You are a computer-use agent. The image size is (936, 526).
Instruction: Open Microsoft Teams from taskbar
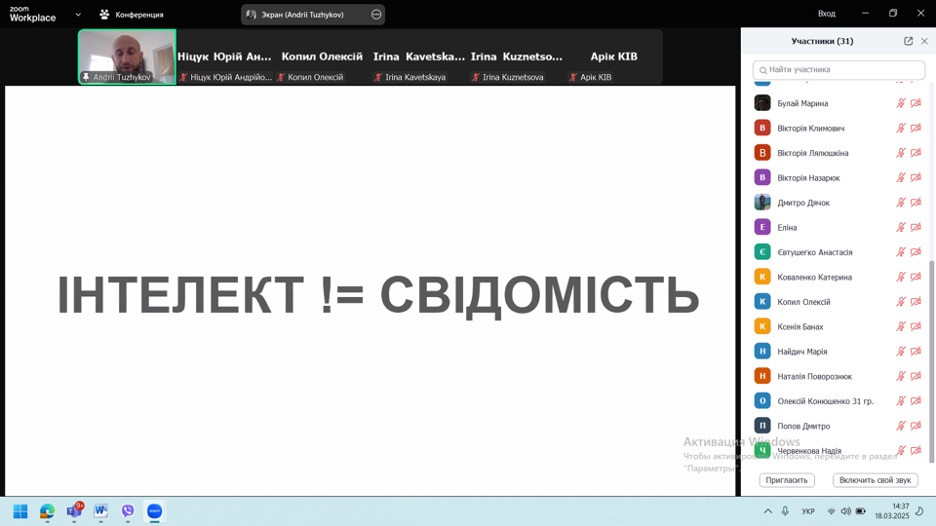click(x=74, y=511)
